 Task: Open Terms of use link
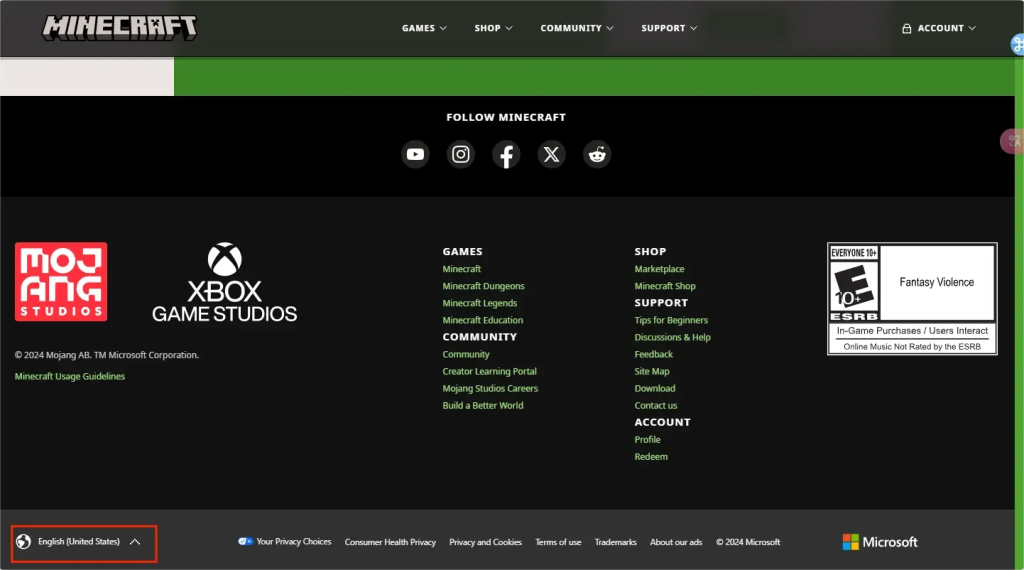[558, 542]
